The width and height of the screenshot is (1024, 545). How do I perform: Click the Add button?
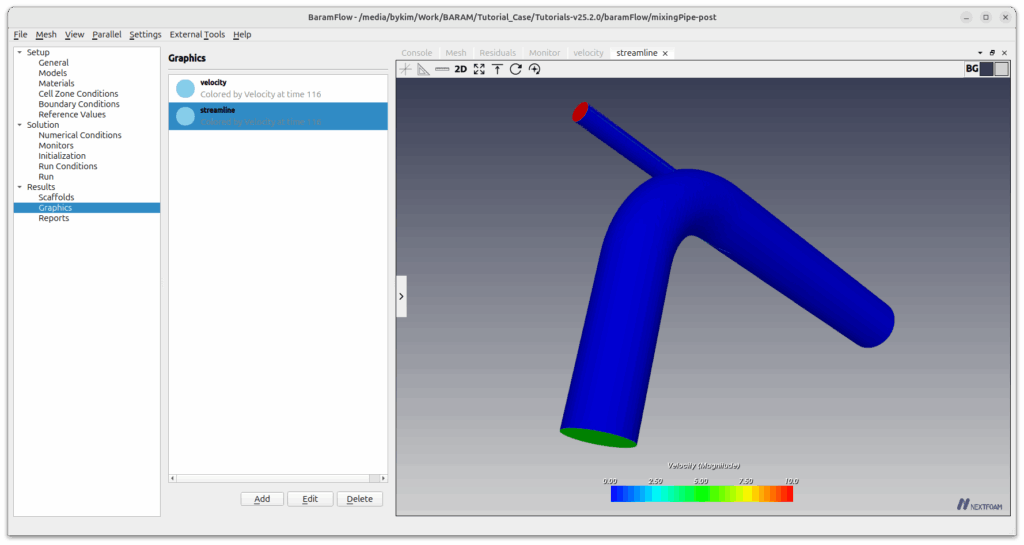click(x=262, y=499)
